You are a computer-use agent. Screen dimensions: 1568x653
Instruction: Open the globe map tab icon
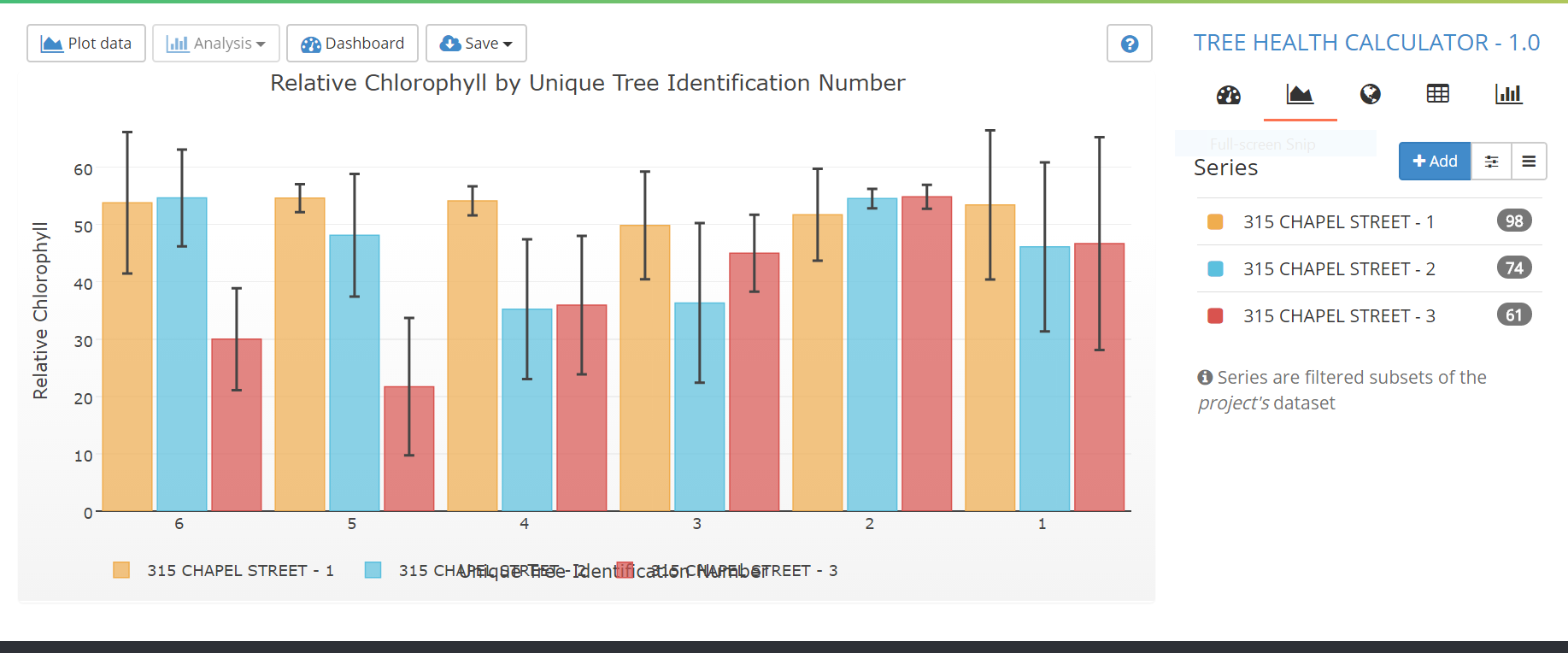click(x=1371, y=94)
